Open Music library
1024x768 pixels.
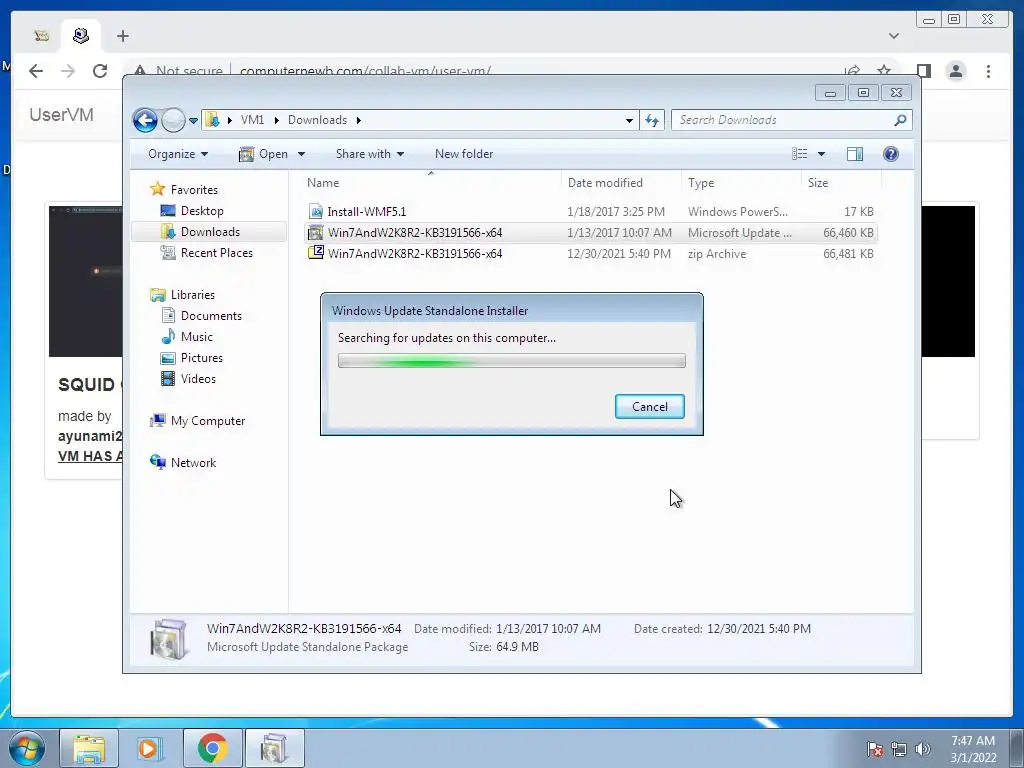click(x=197, y=337)
